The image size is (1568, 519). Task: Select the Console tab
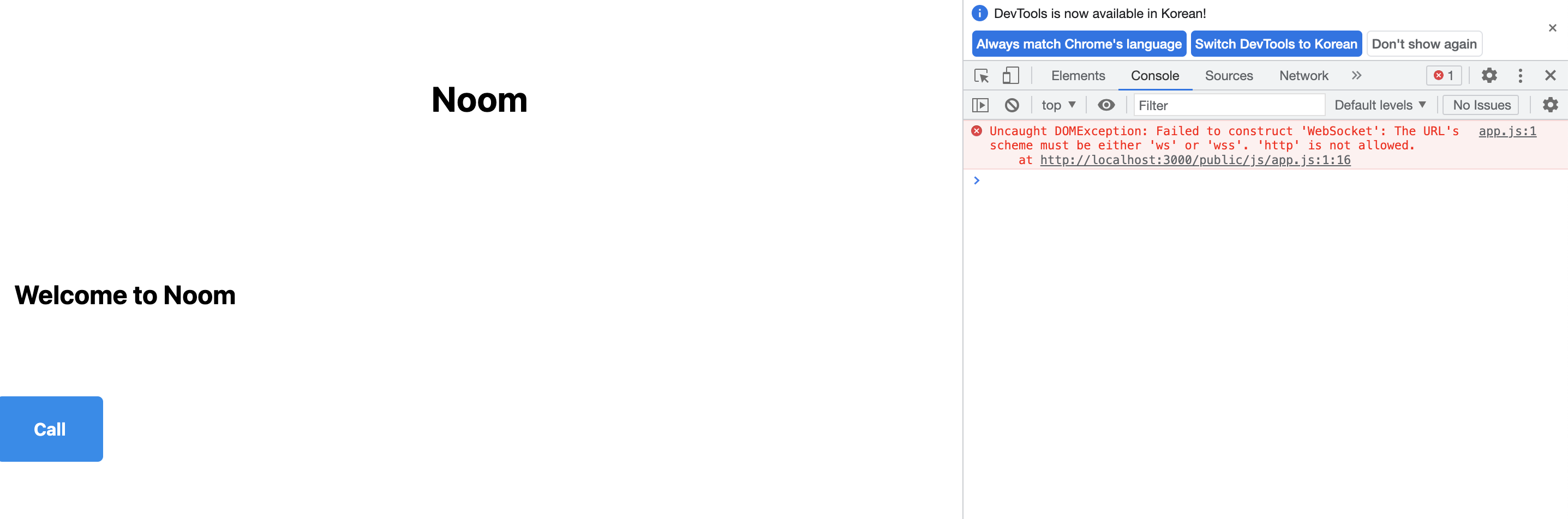pos(1154,75)
